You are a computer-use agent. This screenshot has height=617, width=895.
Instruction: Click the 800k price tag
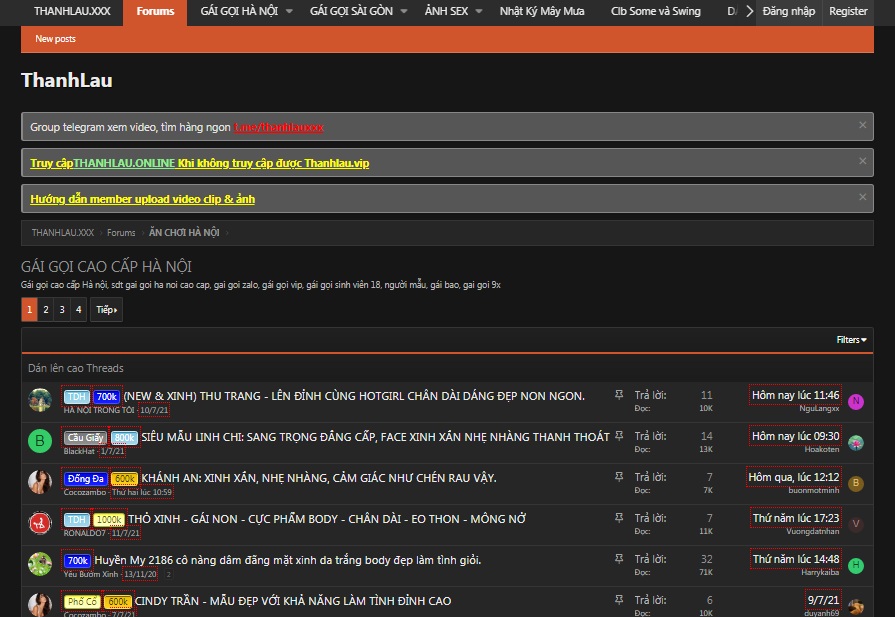coord(124,438)
